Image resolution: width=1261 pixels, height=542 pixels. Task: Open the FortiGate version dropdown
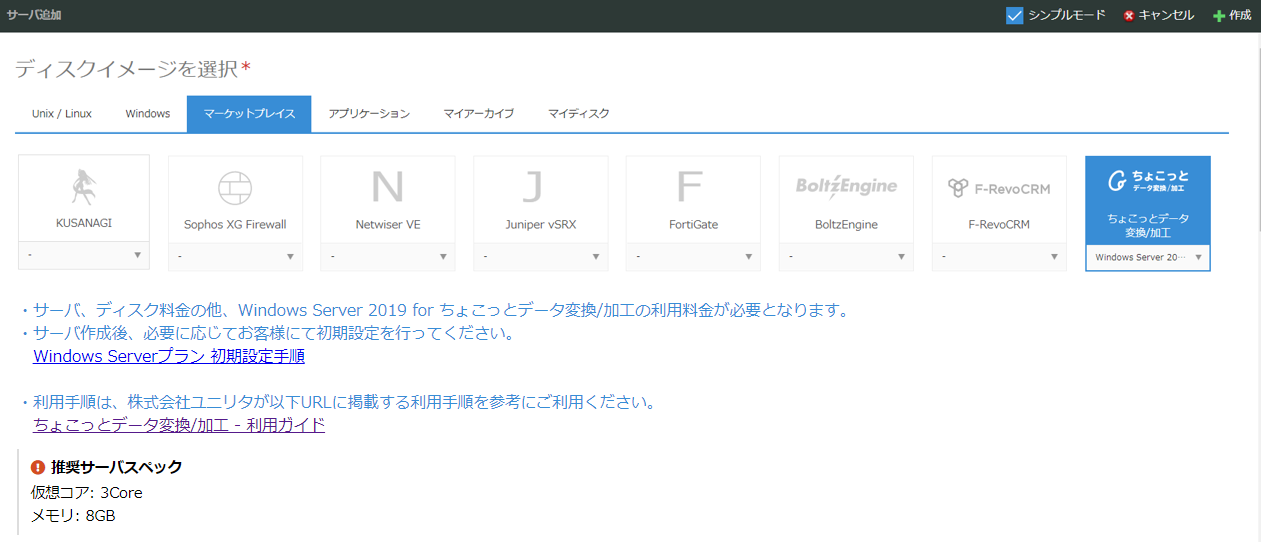tap(694, 257)
